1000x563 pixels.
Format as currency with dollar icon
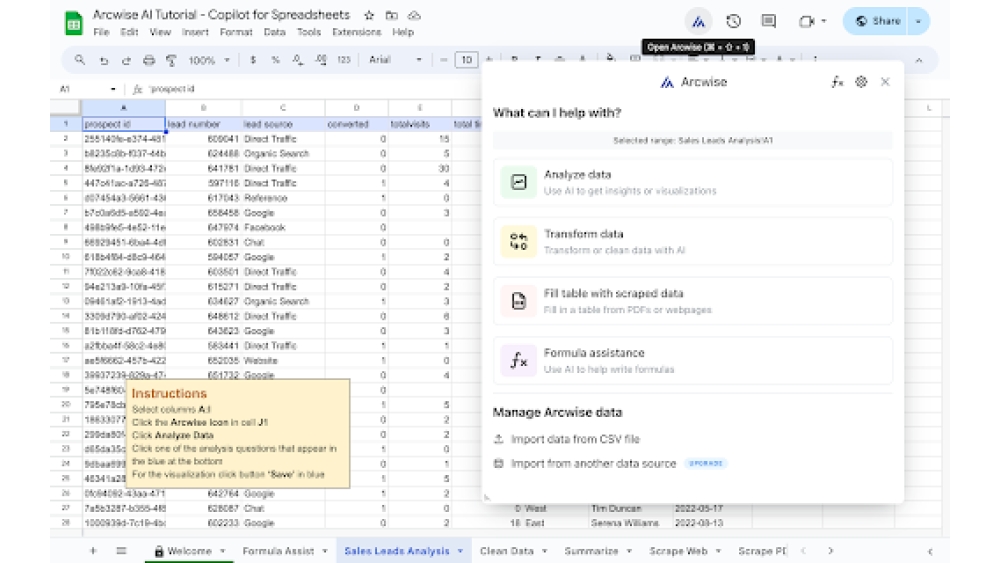(x=253, y=60)
